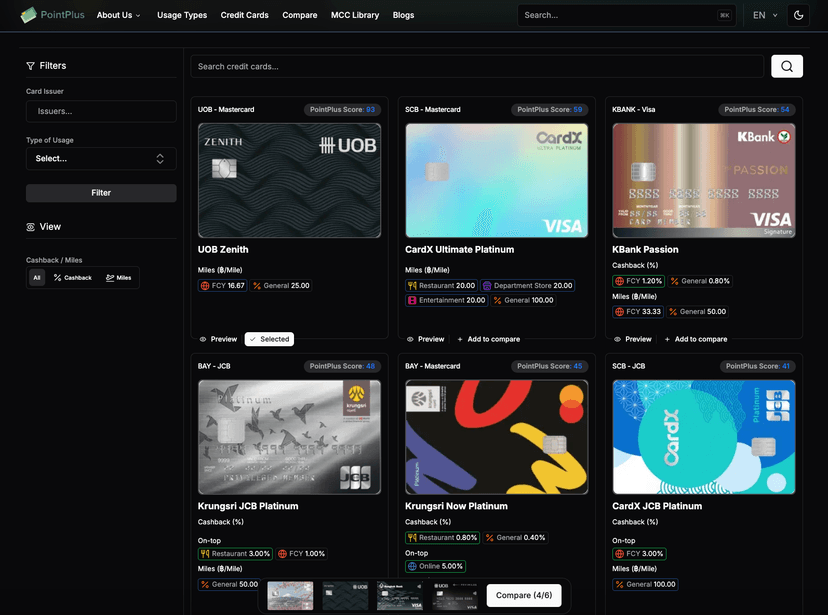Click the keyboard shortcut icon in top search
The image size is (828, 615).
(724, 15)
